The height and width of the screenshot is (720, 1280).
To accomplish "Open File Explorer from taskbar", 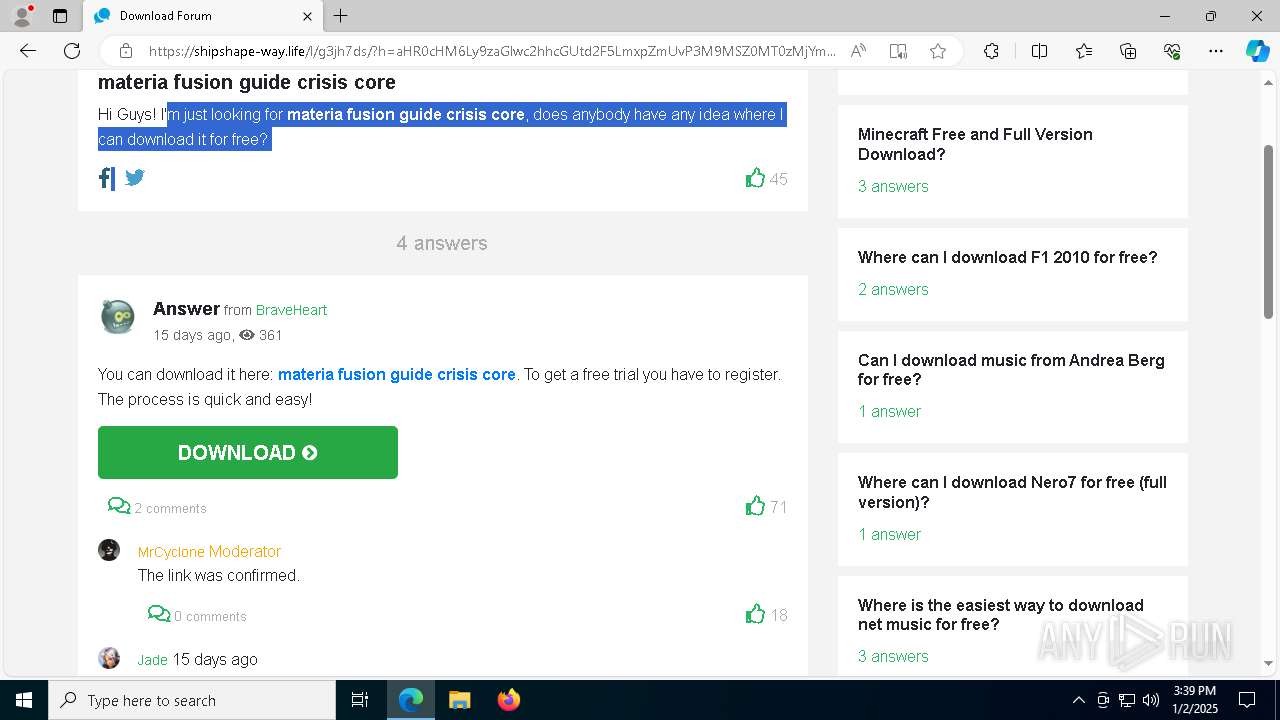I will point(459,700).
